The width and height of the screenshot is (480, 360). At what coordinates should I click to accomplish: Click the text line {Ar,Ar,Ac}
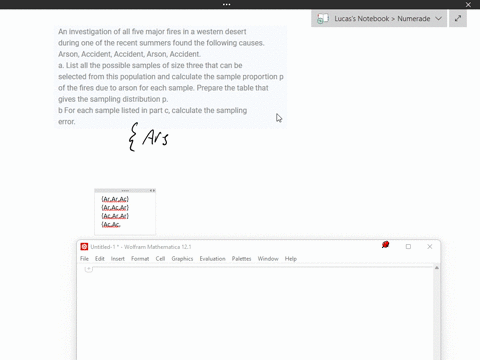pyautogui.click(x=115, y=199)
